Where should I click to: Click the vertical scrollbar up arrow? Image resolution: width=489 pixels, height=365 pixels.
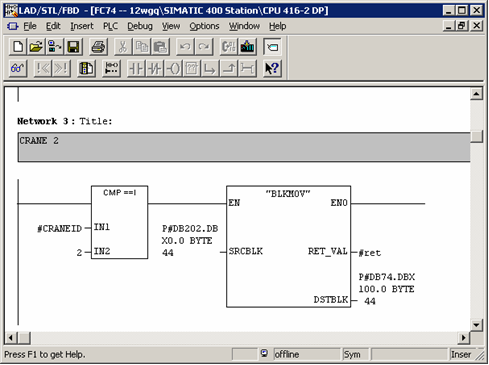(476, 94)
